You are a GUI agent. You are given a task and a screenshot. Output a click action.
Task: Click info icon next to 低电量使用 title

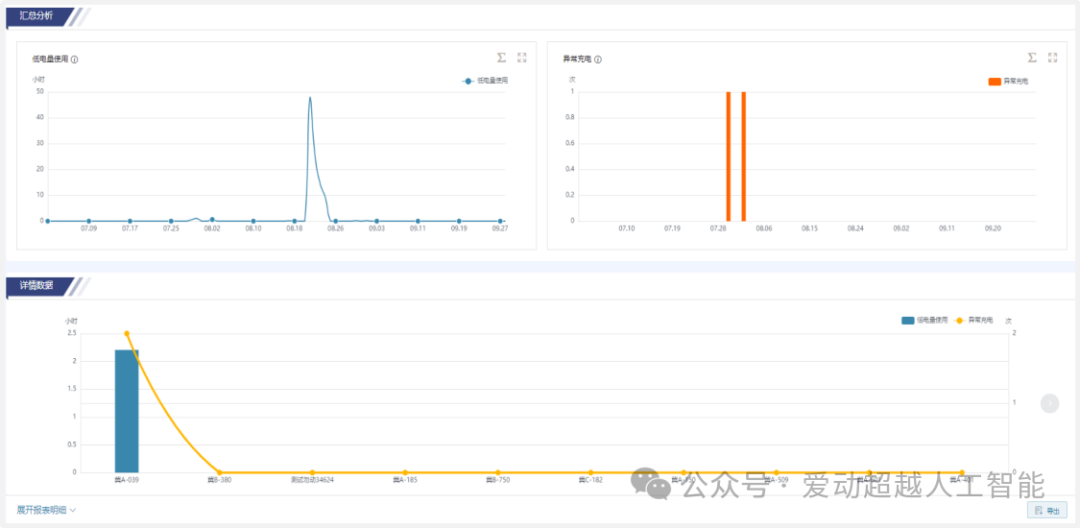75,60
